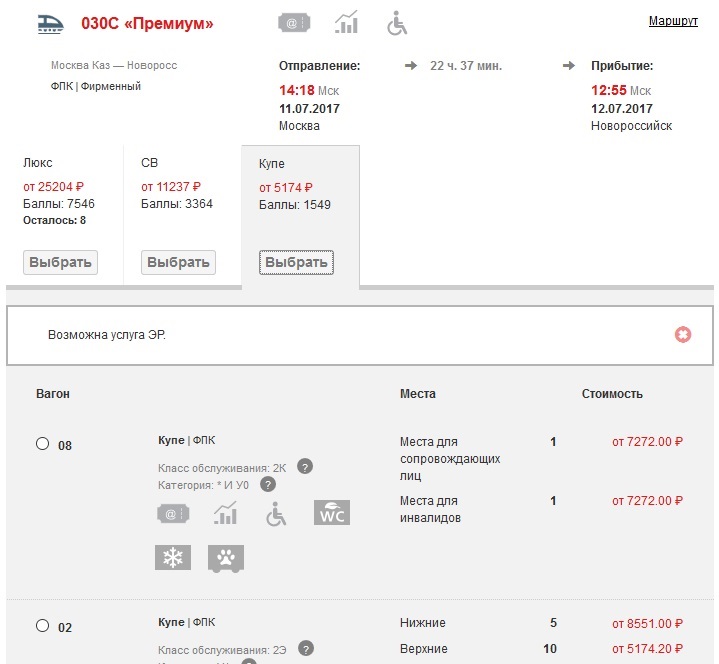The width and height of the screenshot is (719, 664).
Task: Click the electronic ticket icon in train header
Action: pyautogui.click(x=292, y=23)
